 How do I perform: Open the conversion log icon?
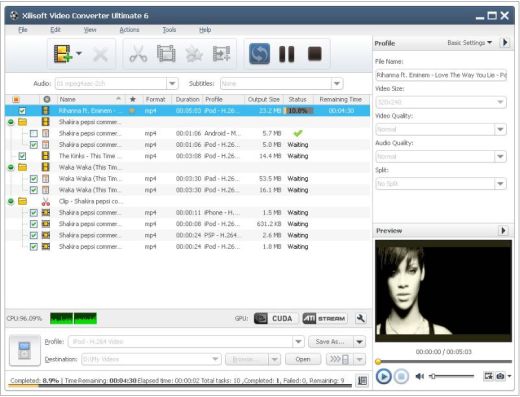click(x=362, y=381)
